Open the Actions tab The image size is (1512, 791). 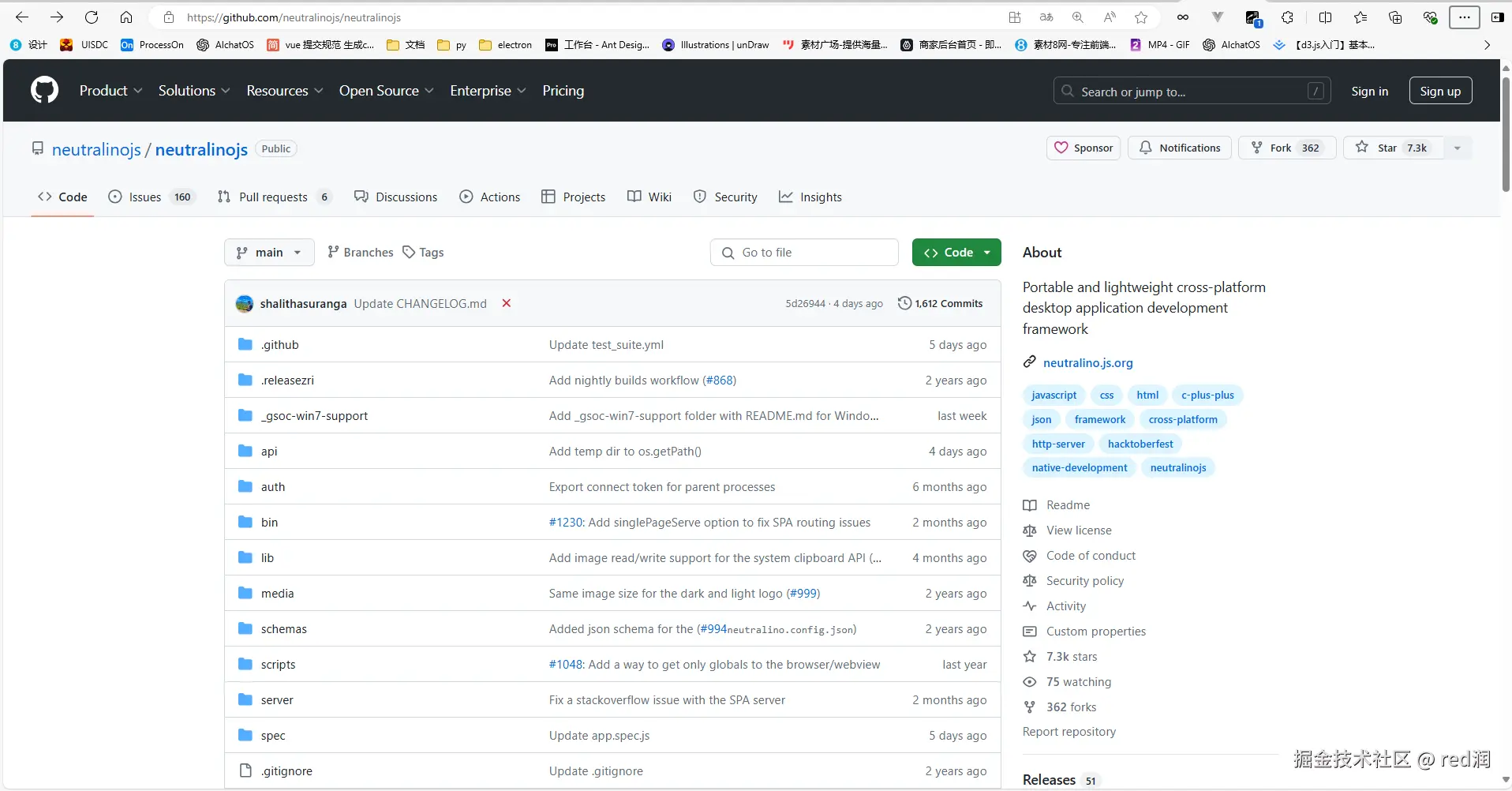pos(490,197)
